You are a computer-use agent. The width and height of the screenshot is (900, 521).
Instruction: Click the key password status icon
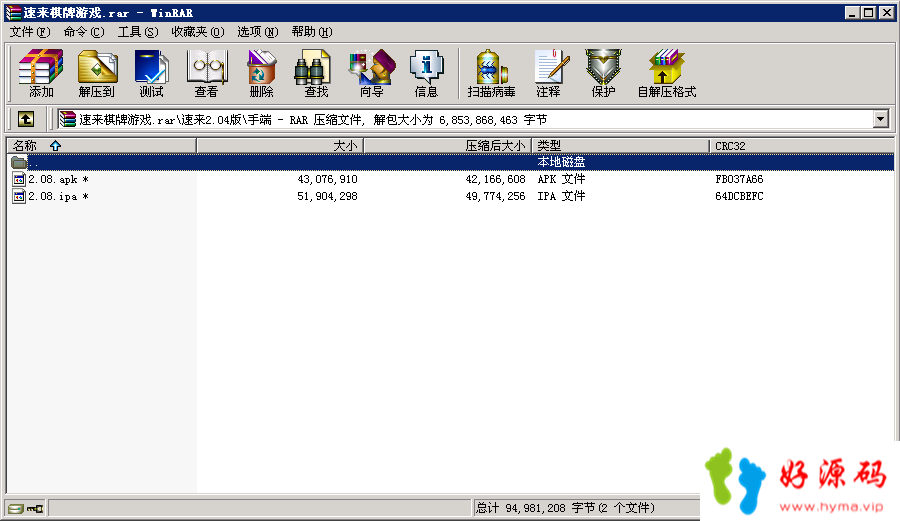click(x=35, y=508)
